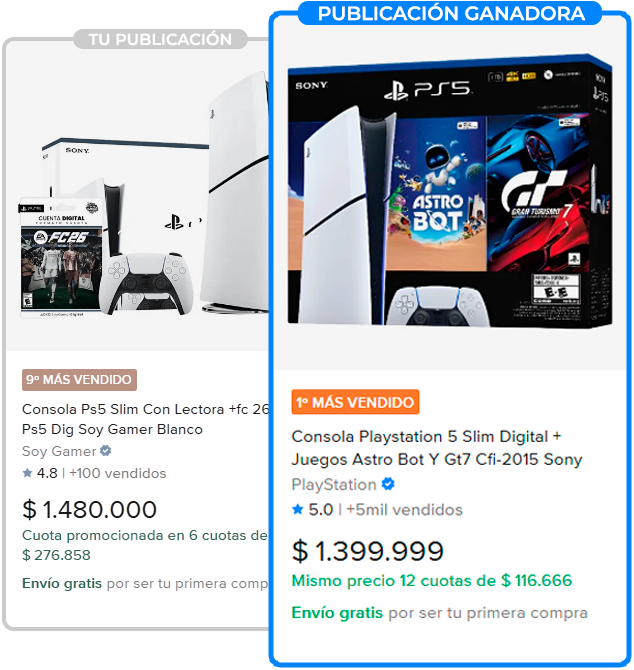
Task: Open the 1º Más Vendido badge
Action: 355,402
